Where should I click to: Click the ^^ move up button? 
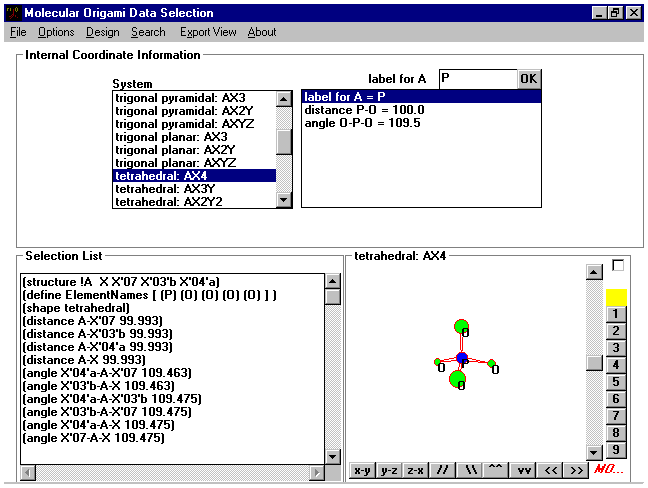pyautogui.click(x=497, y=470)
